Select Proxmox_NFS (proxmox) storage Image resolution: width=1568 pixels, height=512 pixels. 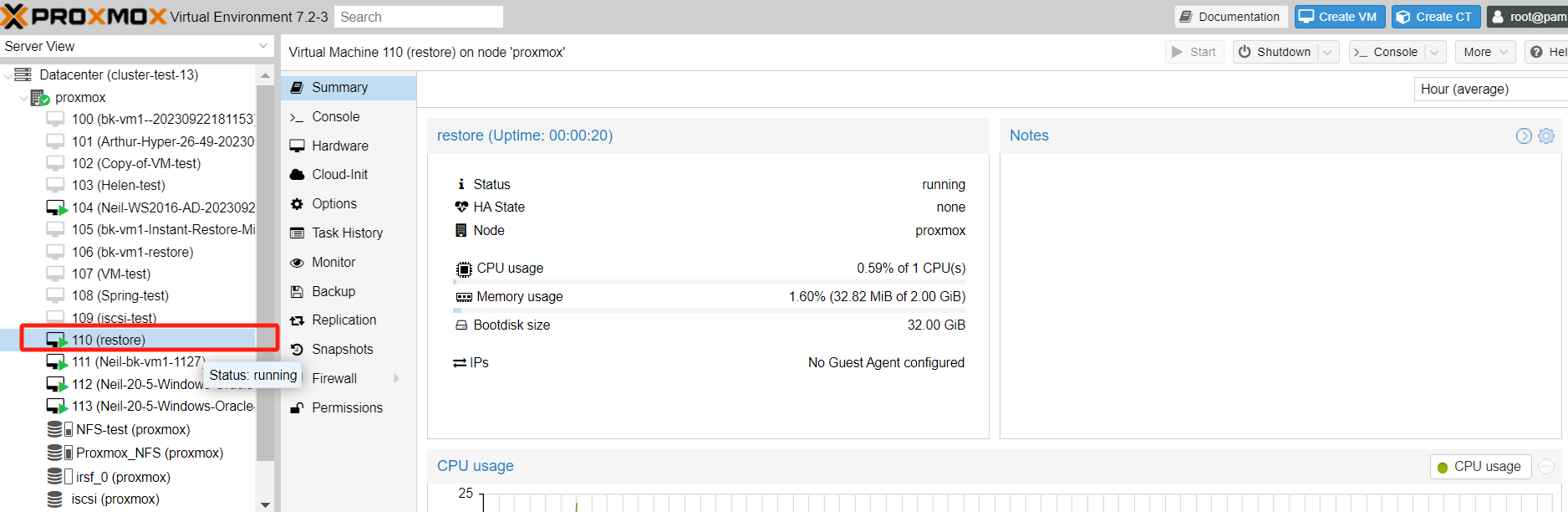150,453
